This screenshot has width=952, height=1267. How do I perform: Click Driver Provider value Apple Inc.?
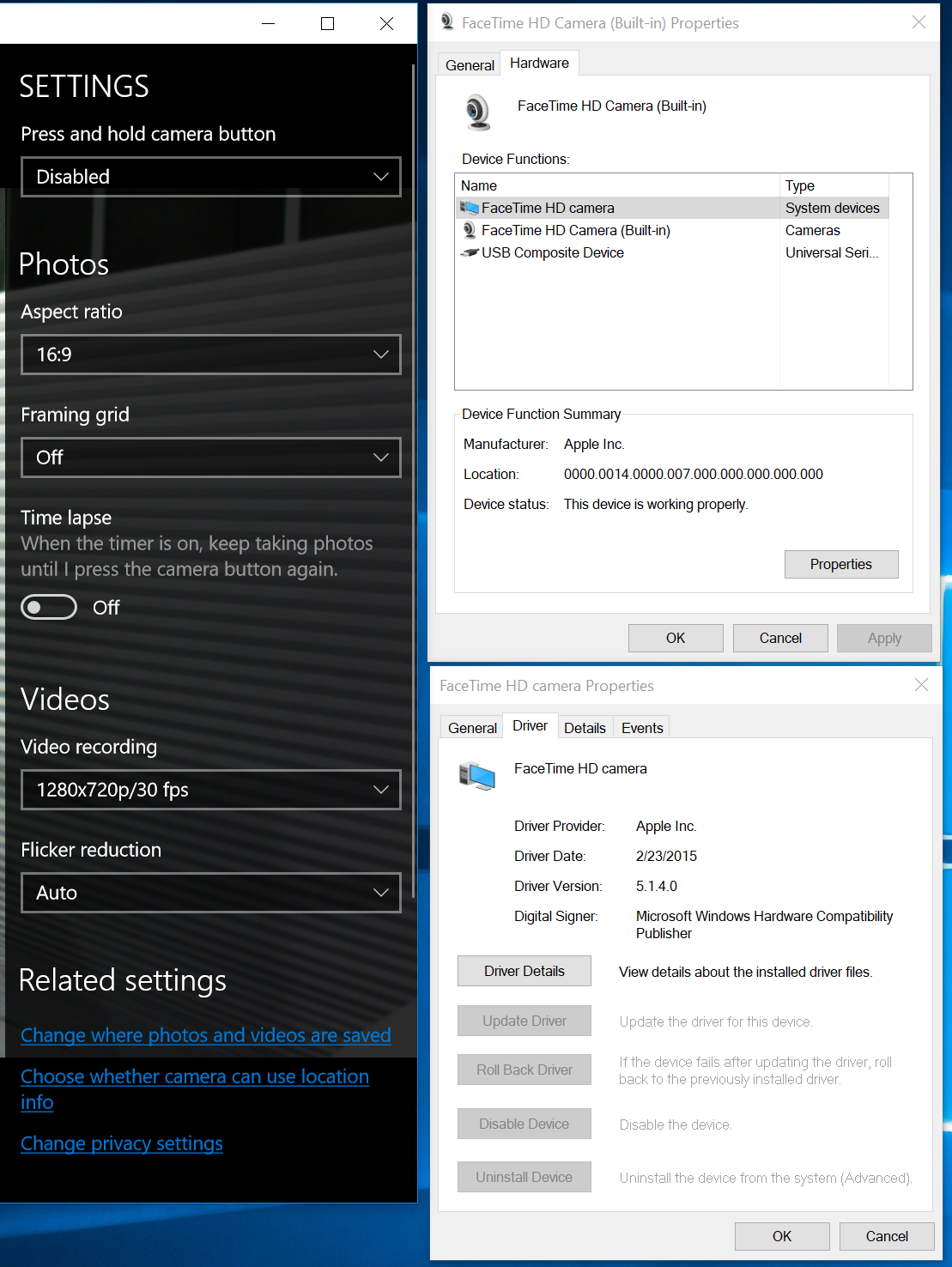coord(666,826)
